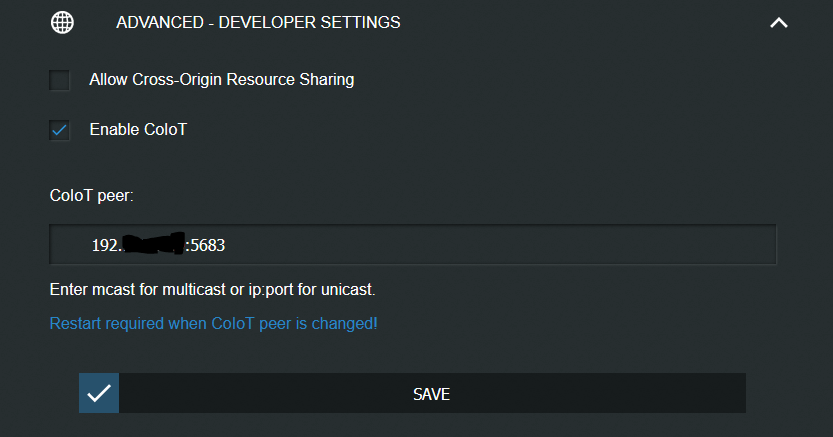Screen dimensions: 833x437
Task: Click the Advanced - Developer Settings header
Action: click(258, 22)
